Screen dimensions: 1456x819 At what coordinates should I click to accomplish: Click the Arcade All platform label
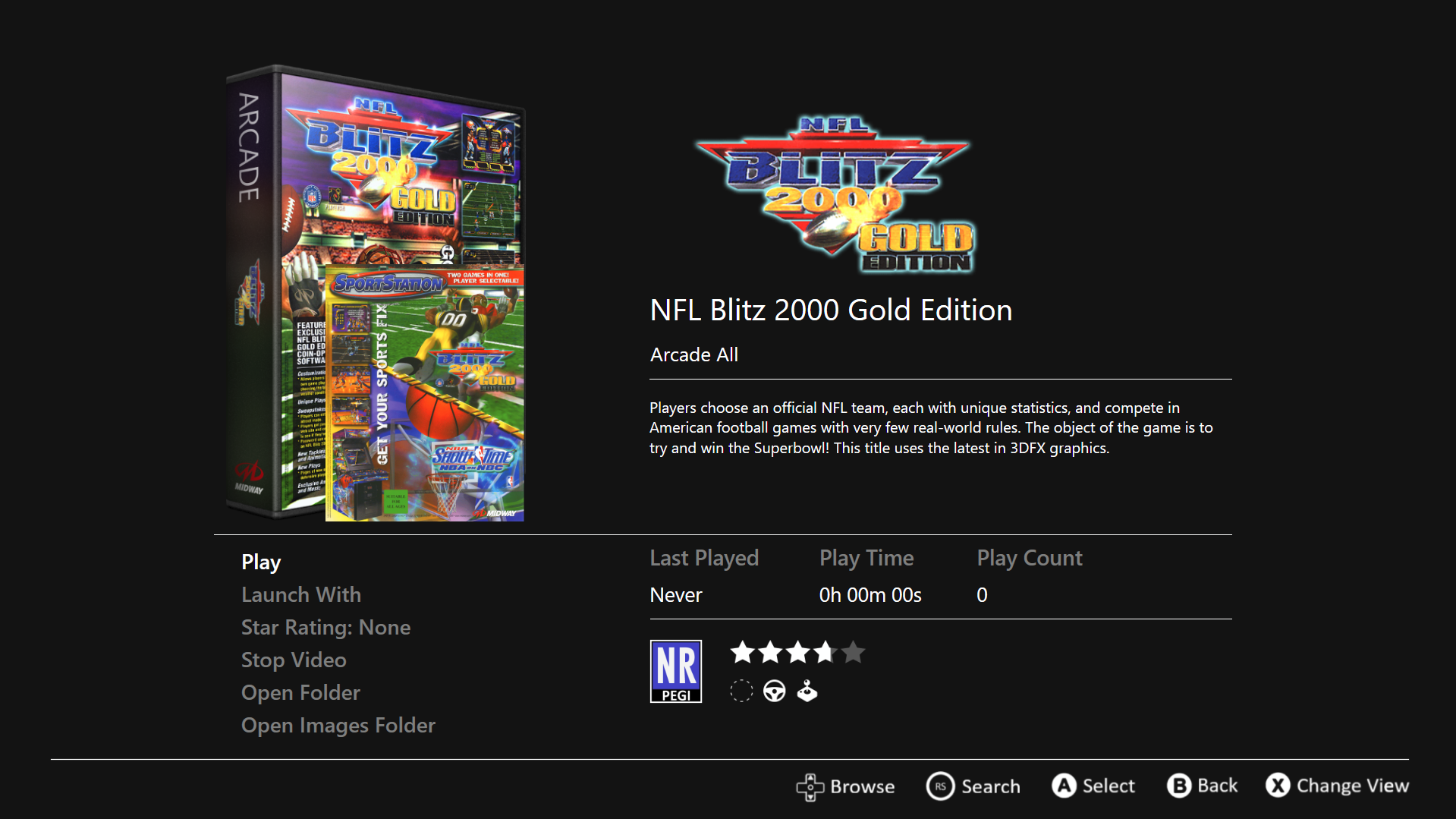[694, 354]
